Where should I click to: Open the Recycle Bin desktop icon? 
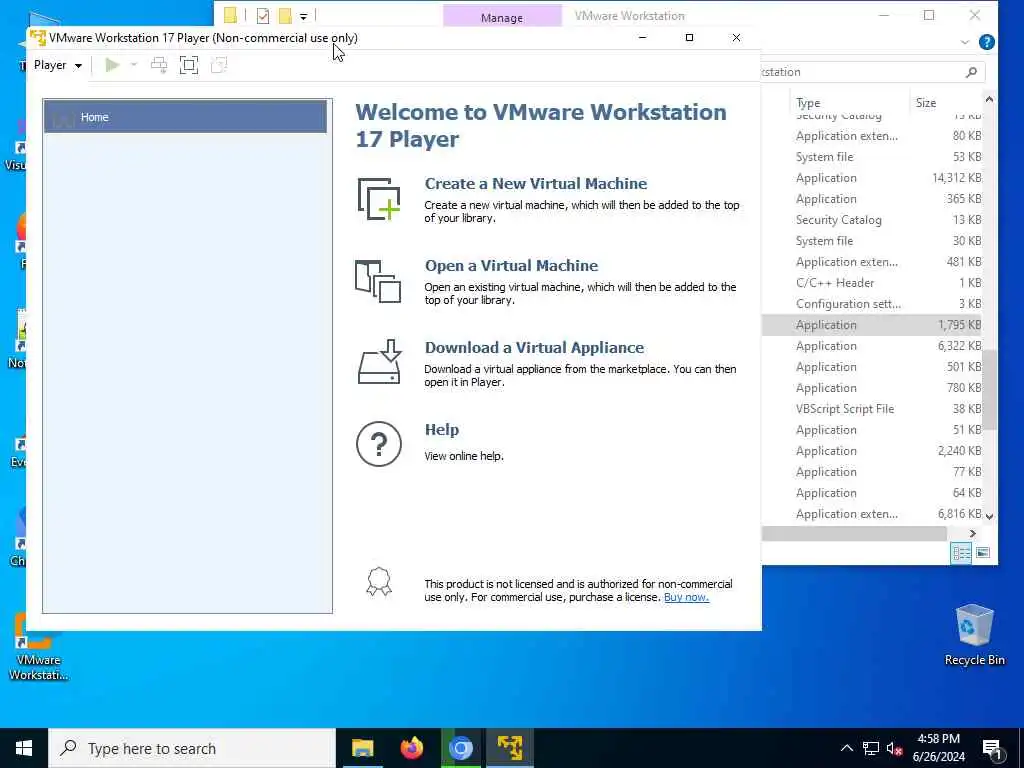pyautogui.click(x=974, y=635)
